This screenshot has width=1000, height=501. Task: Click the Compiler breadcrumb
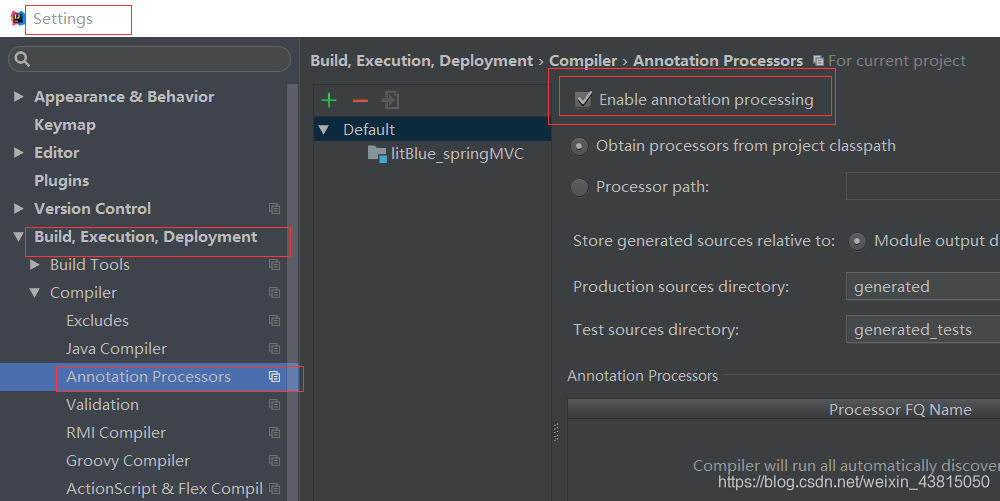pyautogui.click(x=583, y=61)
